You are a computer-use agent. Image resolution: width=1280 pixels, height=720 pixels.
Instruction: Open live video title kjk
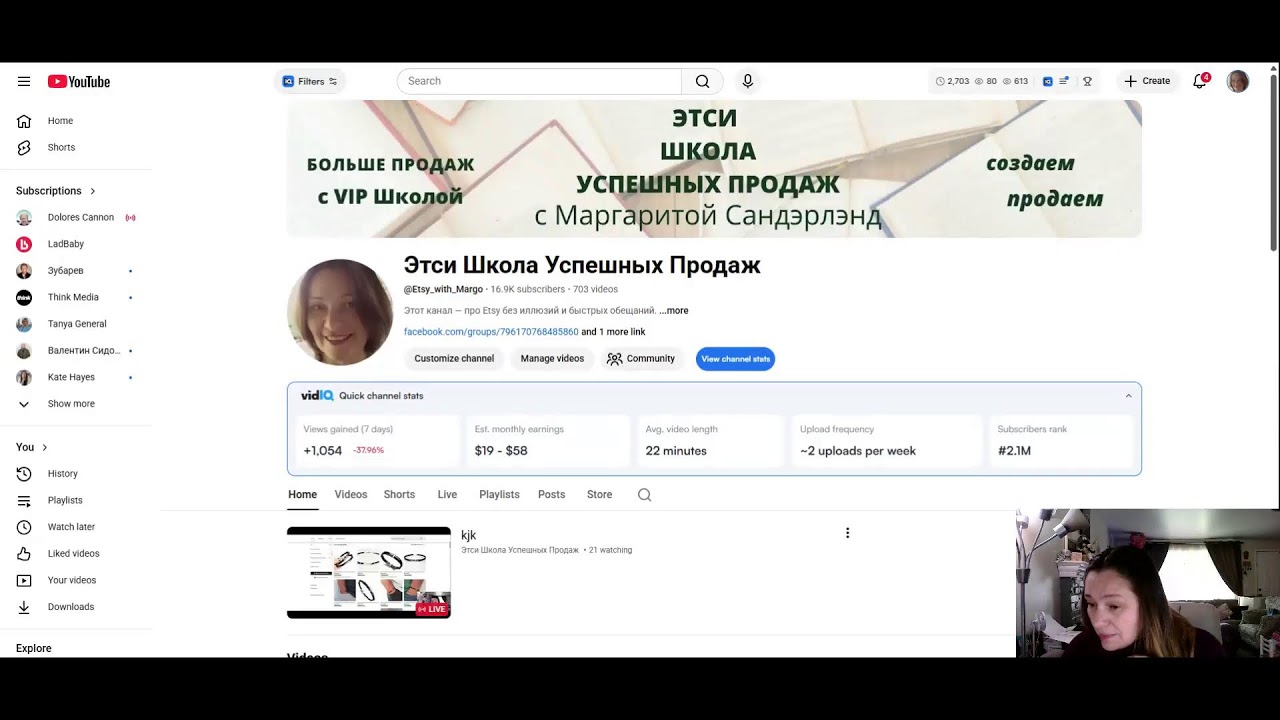(468, 536)
